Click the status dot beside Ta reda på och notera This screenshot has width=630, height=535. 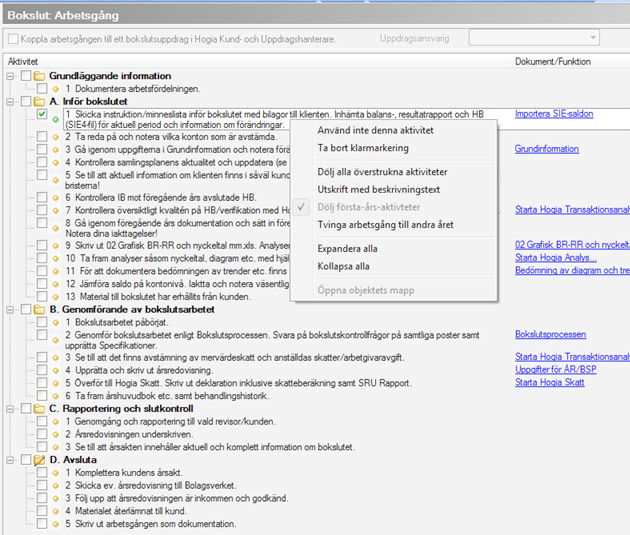(55, 137)
